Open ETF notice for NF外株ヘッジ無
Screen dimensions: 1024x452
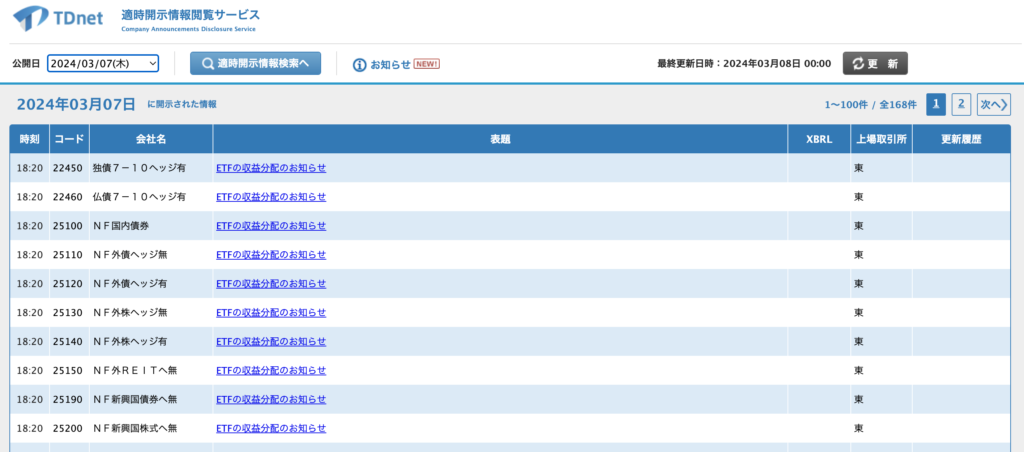click(271, 313)
